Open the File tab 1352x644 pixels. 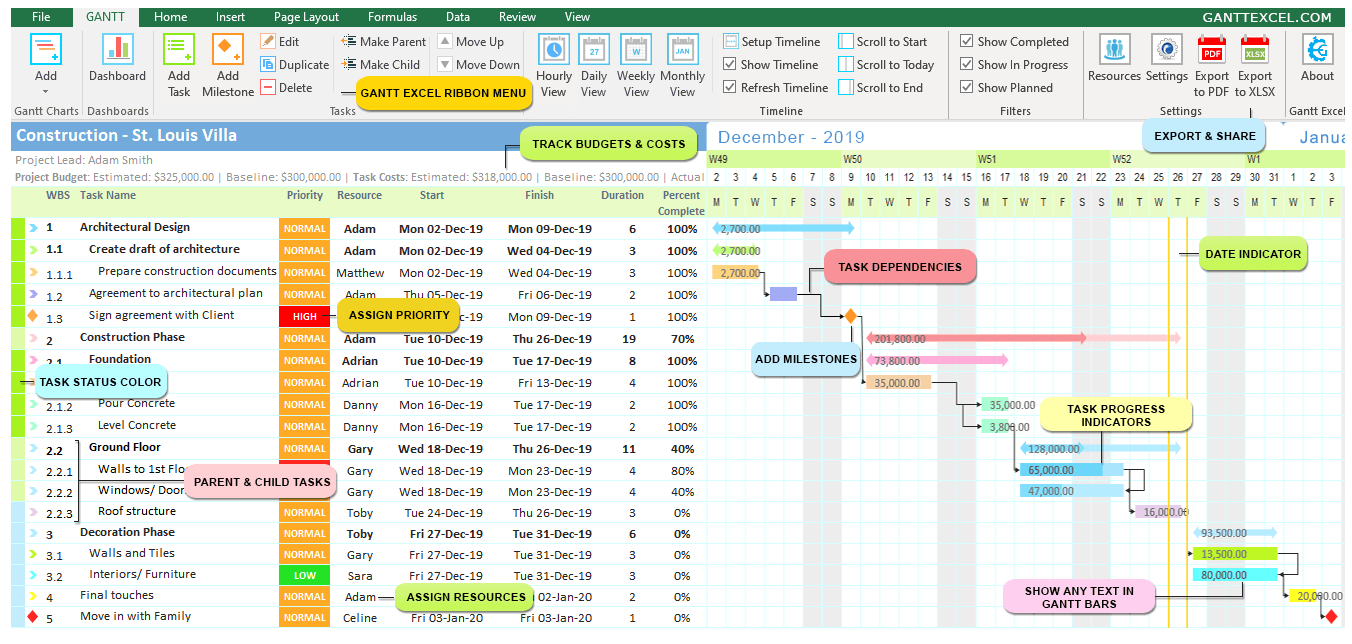[x=41, y=17]
